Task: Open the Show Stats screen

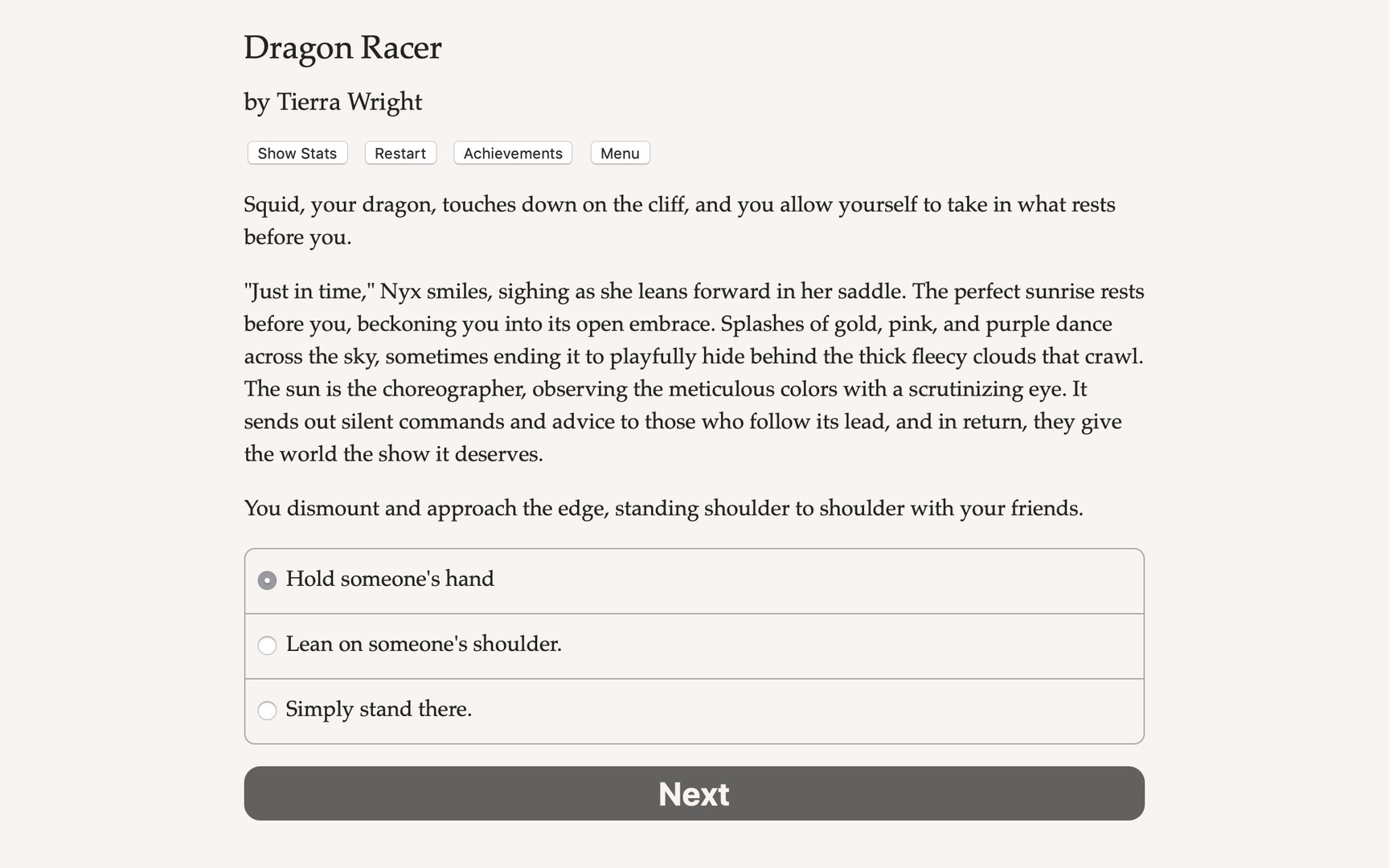Action: 297,153
